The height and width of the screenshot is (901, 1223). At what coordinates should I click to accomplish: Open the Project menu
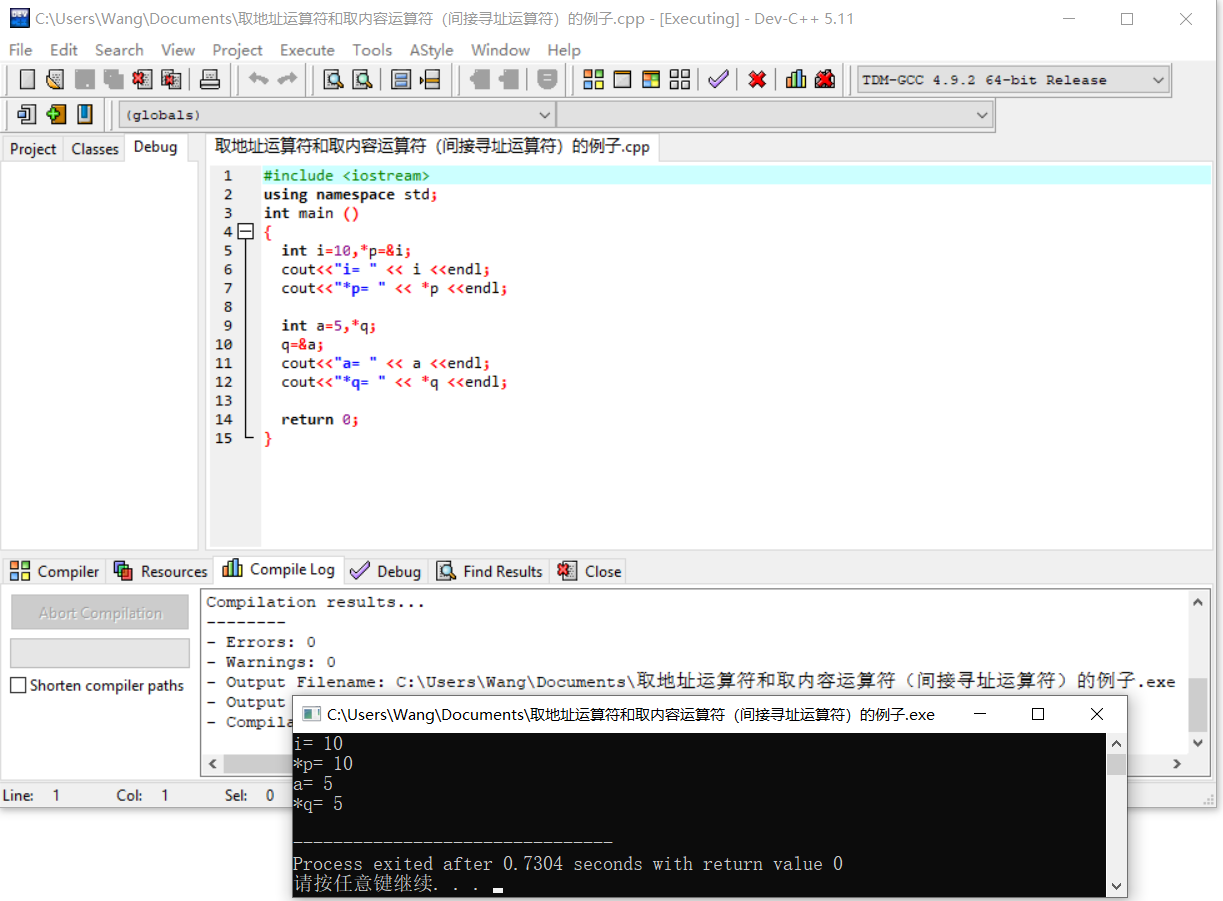(237, 50)
